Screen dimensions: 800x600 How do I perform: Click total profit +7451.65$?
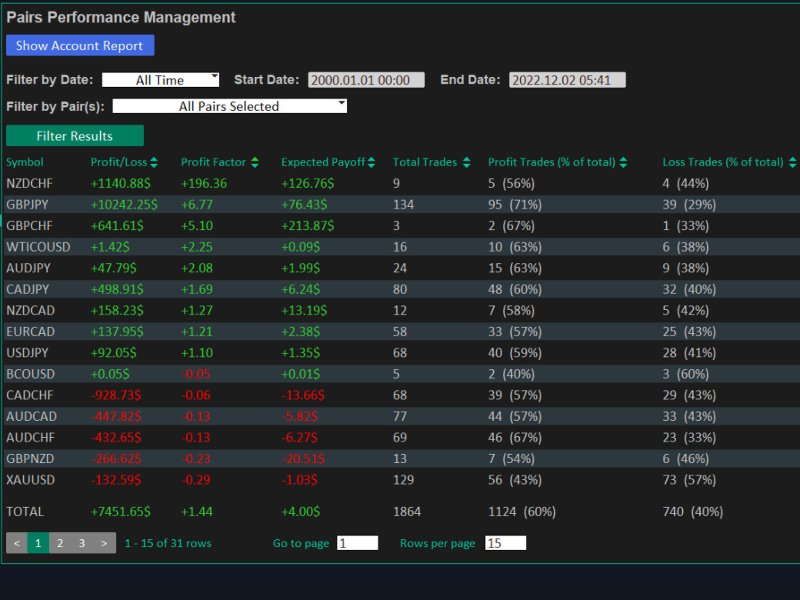(x=121, y=511)
